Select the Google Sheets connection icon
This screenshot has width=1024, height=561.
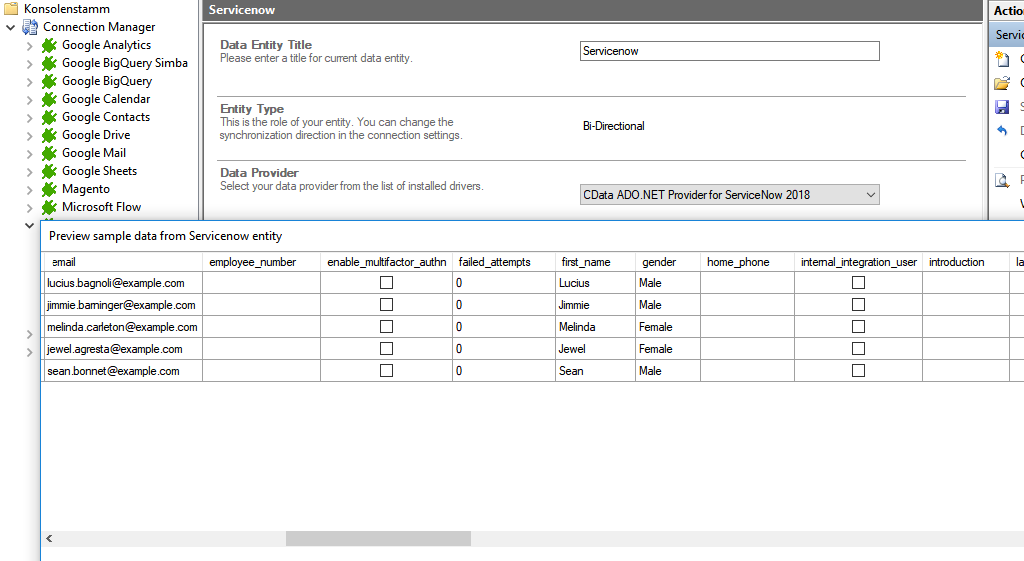coord(49,171)
